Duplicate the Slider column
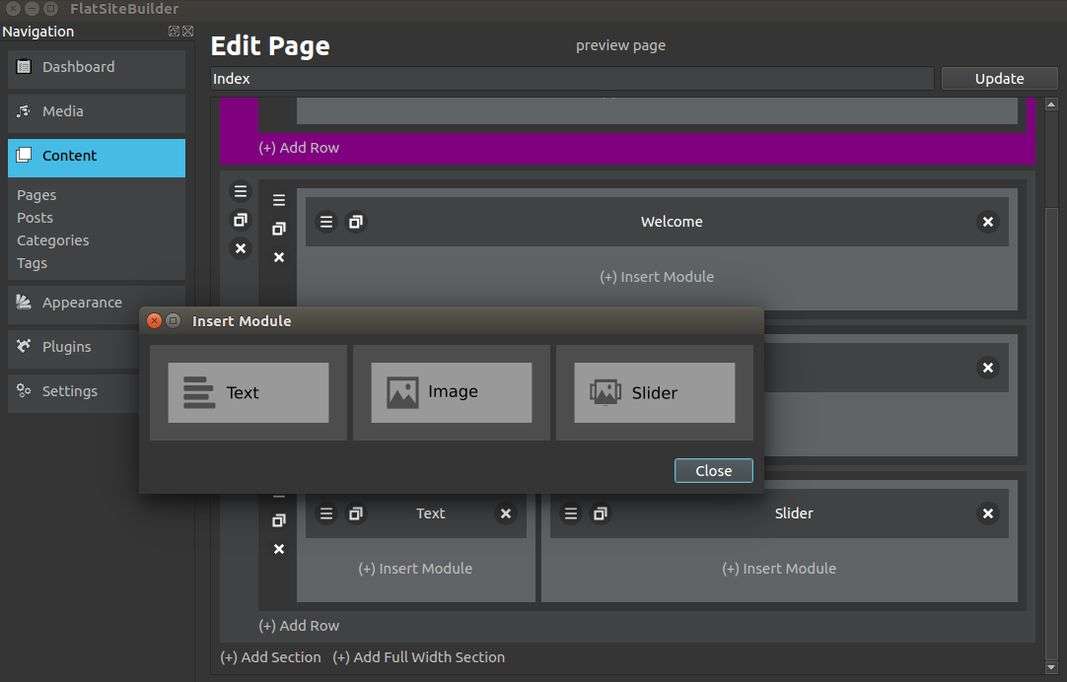1067x682 pixels. (x=600, y=514)
